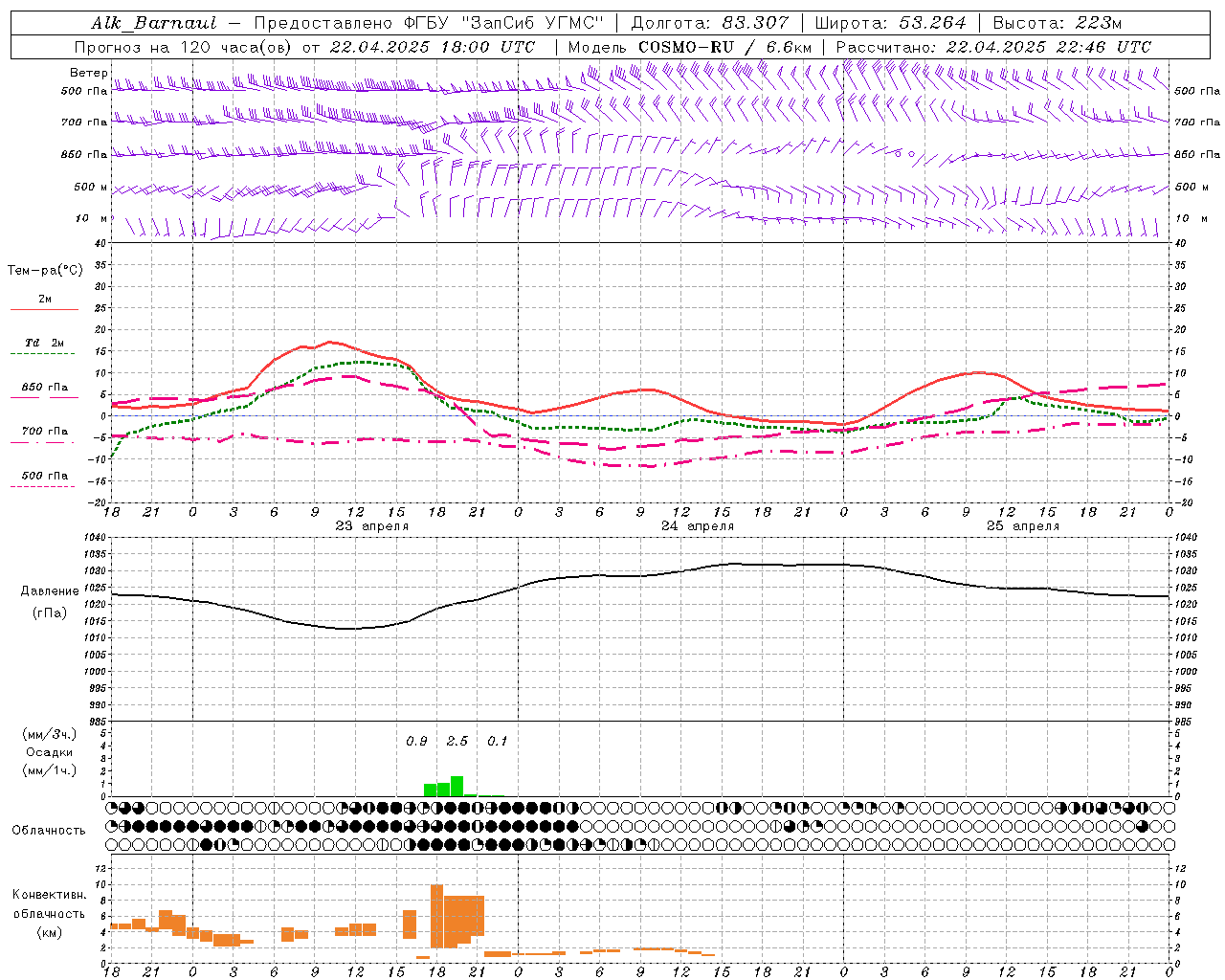Click the 'Тем-ра(°C)' temperature panel label
Screen dimensions: 1225x980
pyautogui.click(x=45, y=270)
